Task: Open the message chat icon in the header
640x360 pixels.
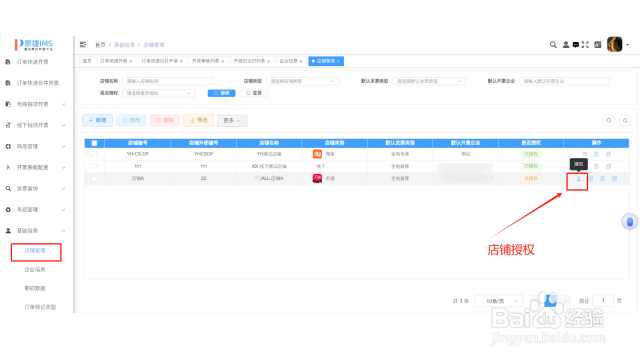Action: [x=576, y=44]
